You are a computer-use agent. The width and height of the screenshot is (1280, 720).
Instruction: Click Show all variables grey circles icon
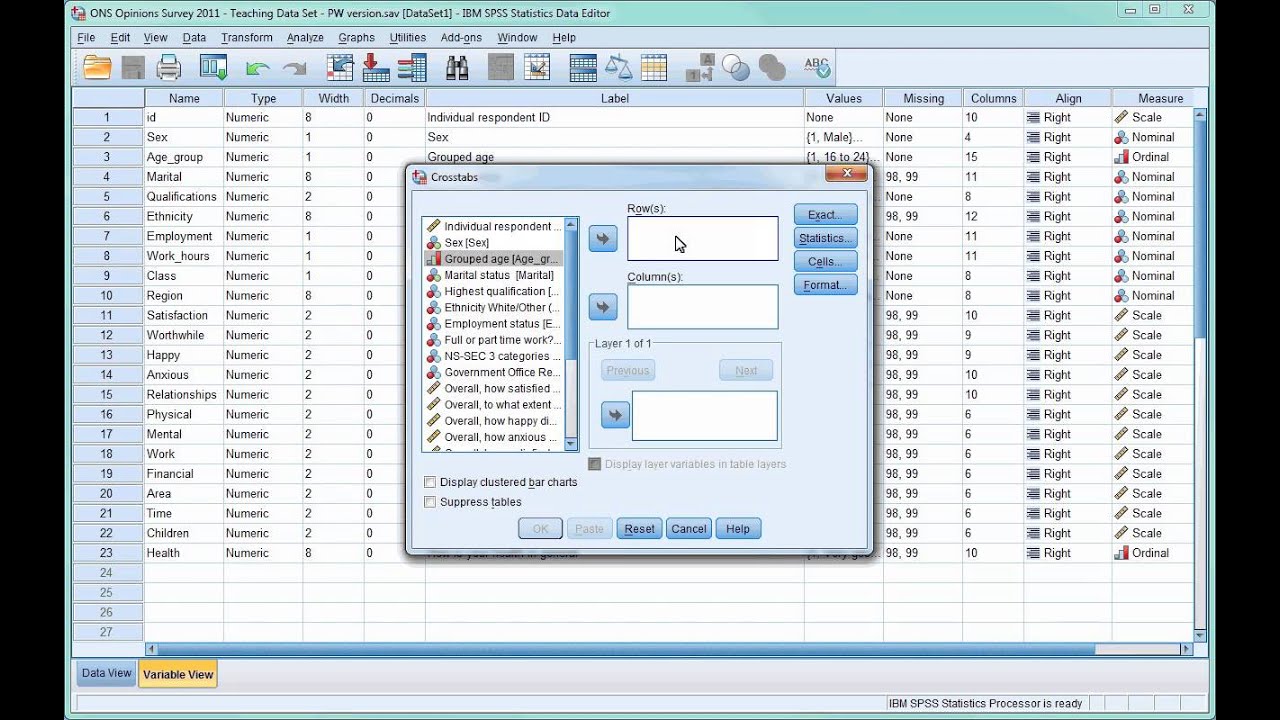772,68
